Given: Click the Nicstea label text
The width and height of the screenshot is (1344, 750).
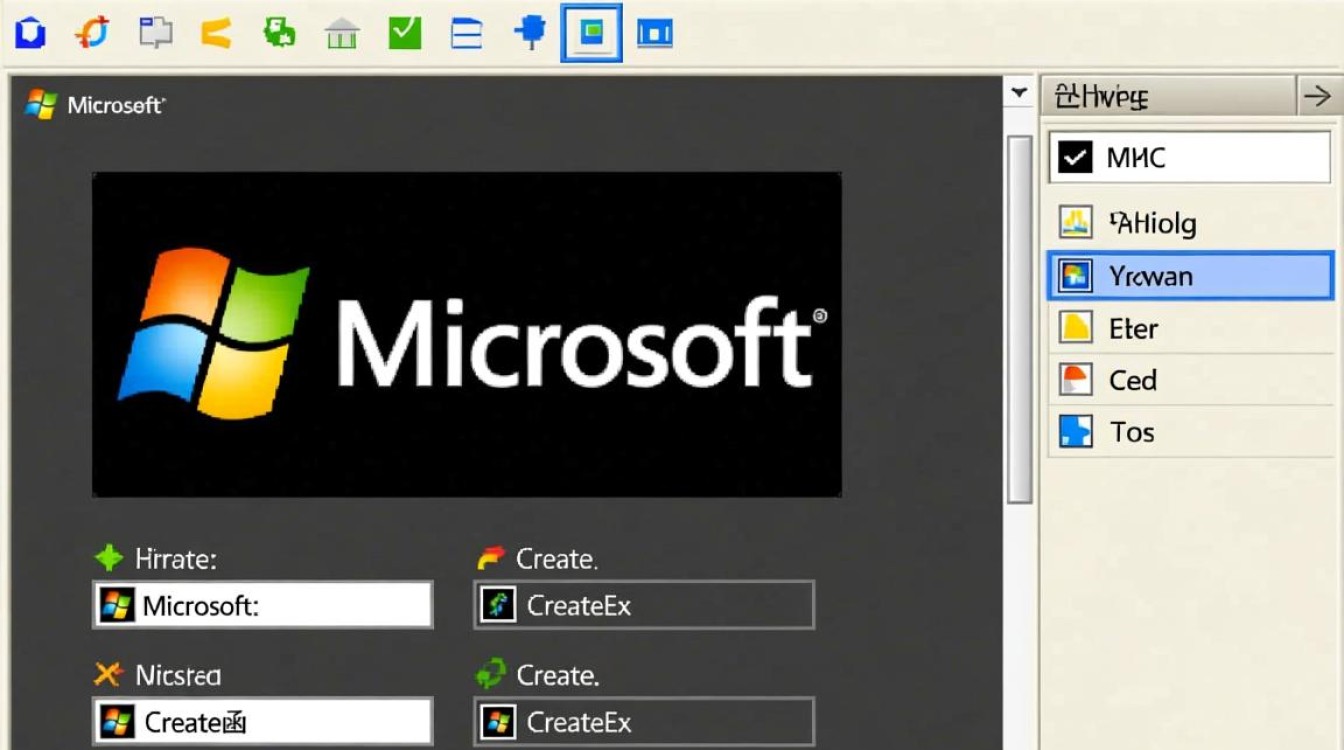Looking at the screenshot, I should point(178,675).
